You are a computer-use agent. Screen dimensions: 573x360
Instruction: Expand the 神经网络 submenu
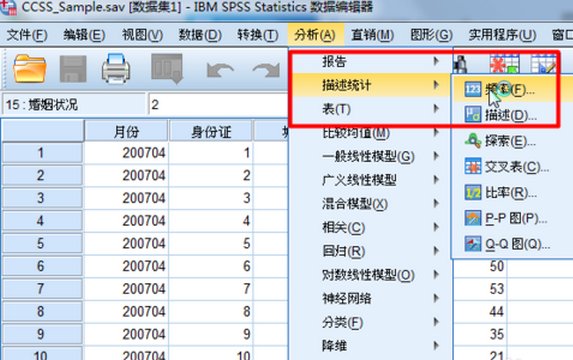coord(371,299)
